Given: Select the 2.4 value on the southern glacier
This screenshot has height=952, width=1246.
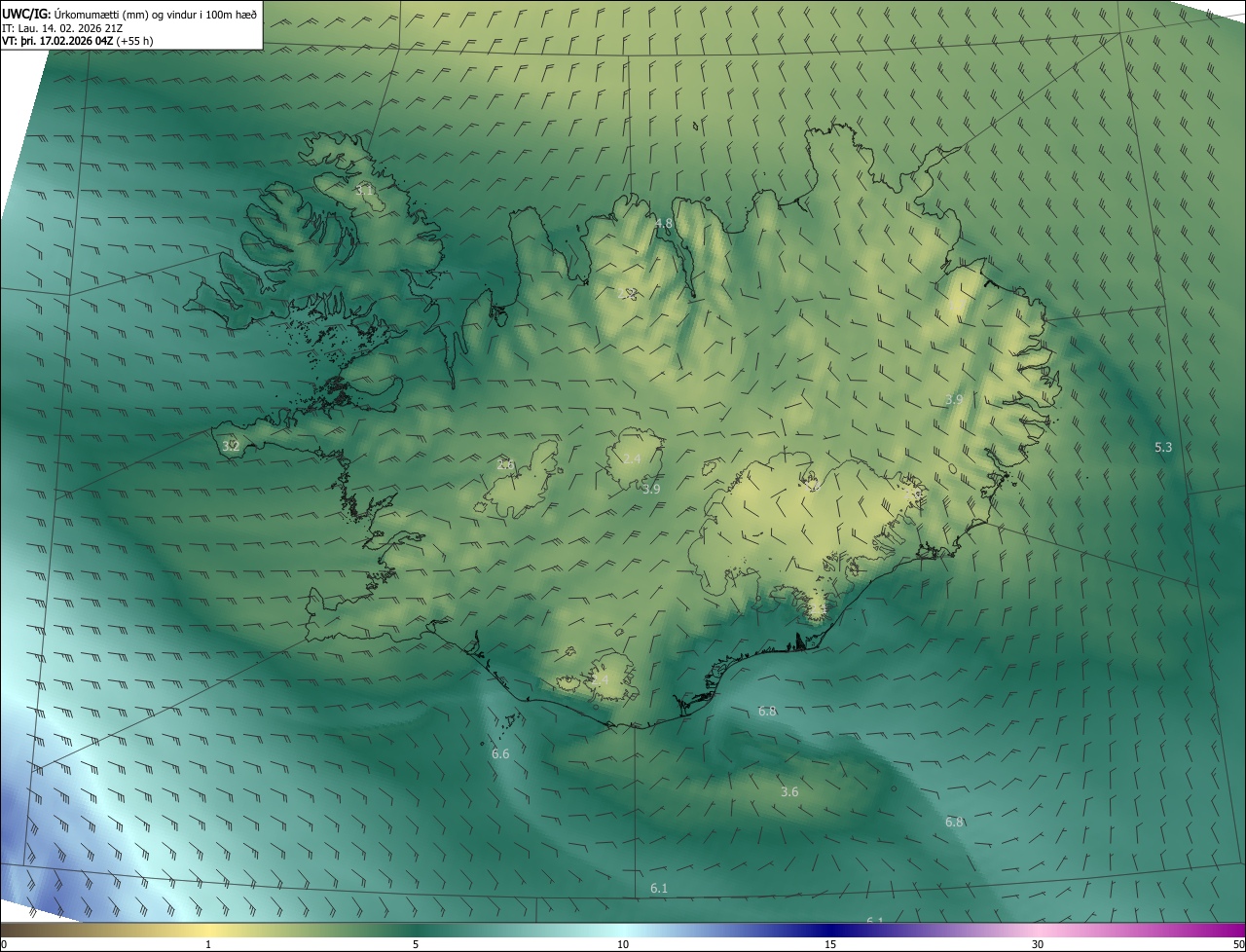Looking at the screenshot, I should (600, 679).
